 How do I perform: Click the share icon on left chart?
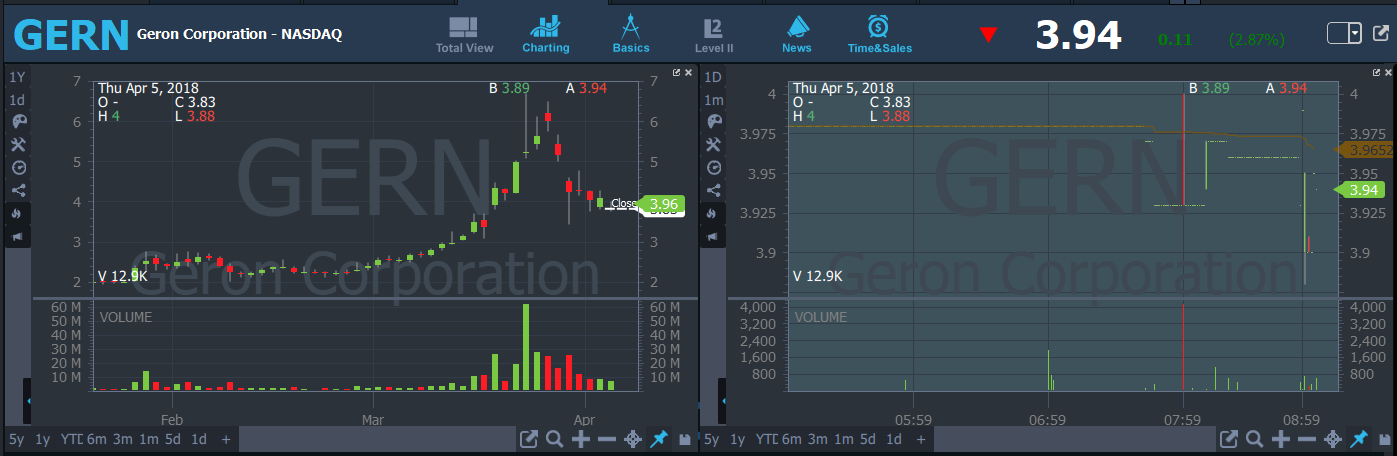[17, 191]
